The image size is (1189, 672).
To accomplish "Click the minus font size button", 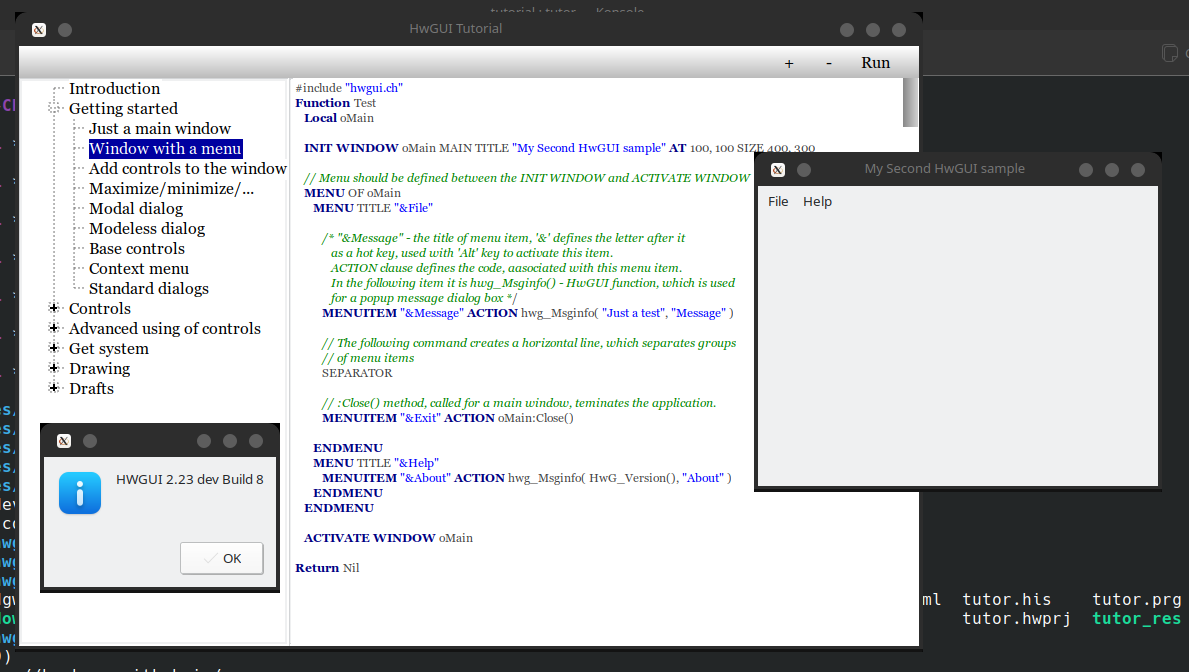I will [828, 63].
